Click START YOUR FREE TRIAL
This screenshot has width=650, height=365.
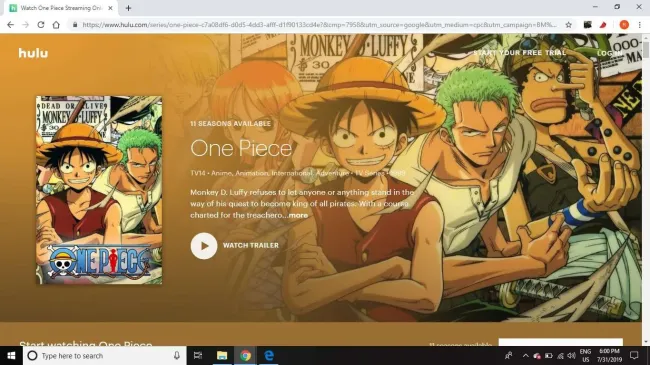pos(519,53)
